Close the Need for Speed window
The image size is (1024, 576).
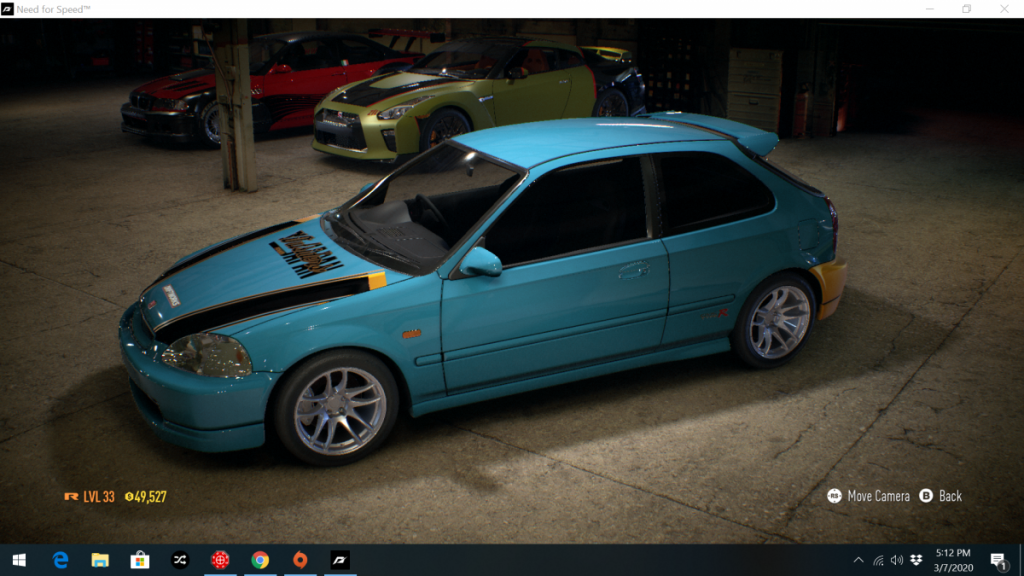[x=1004, y=8]
